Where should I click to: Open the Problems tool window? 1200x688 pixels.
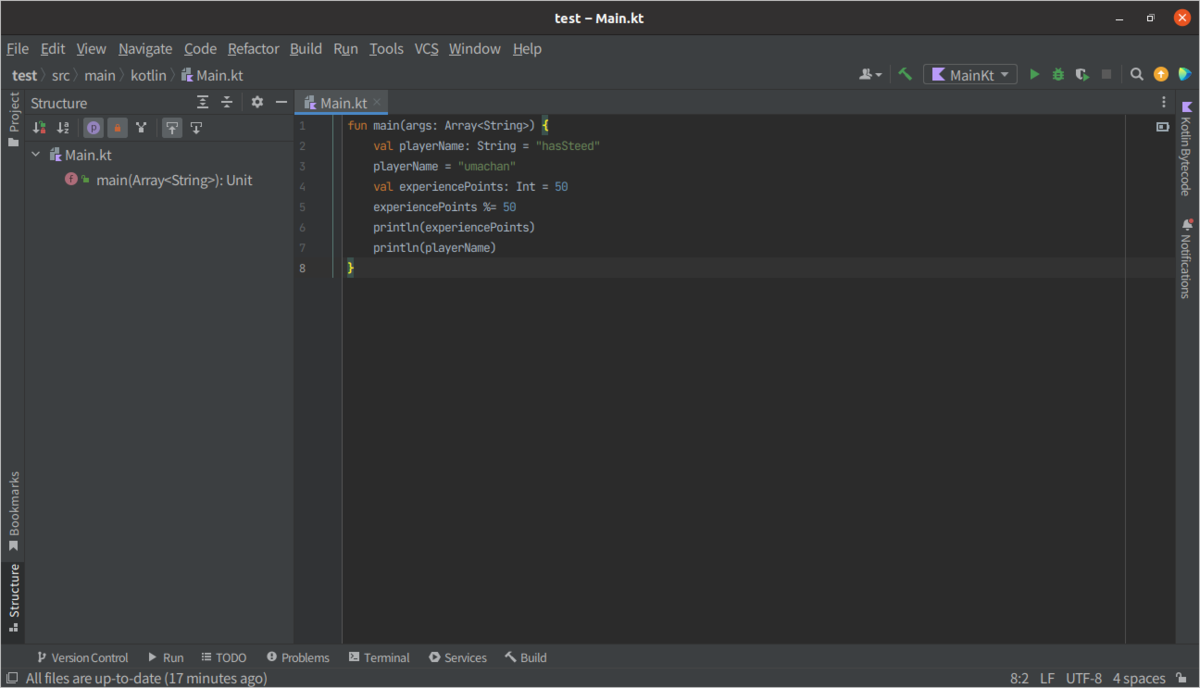(x=298, y=657)
